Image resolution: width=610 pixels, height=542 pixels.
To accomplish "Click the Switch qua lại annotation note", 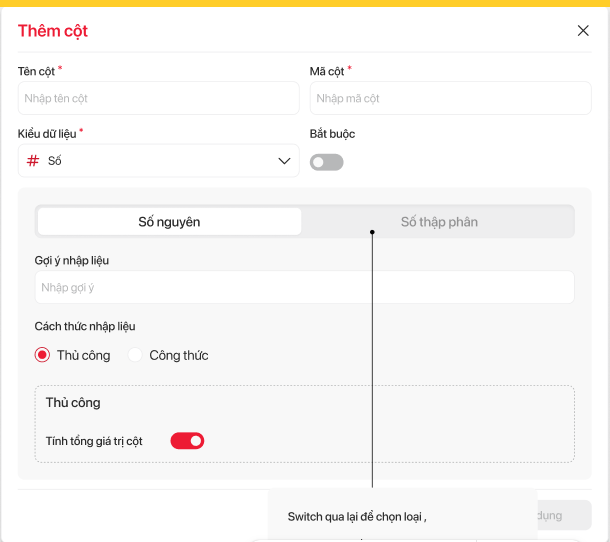I will pyautogui.click(x=357, y=516).
